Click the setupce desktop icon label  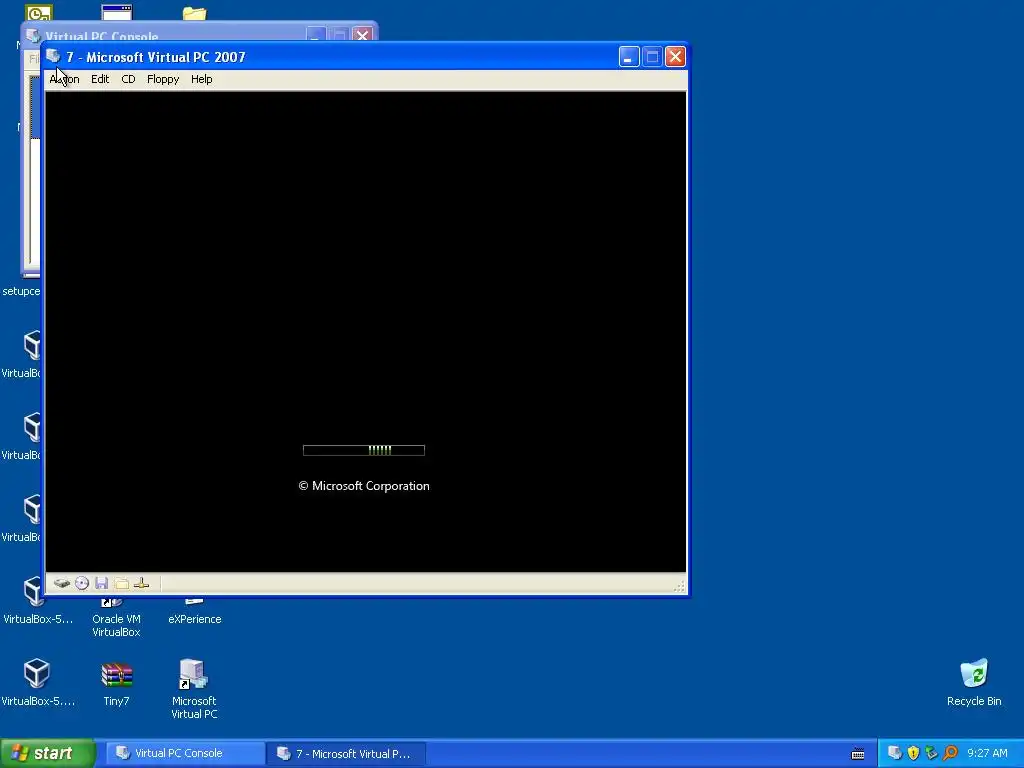pyautogui.click(x=21, y=291)
